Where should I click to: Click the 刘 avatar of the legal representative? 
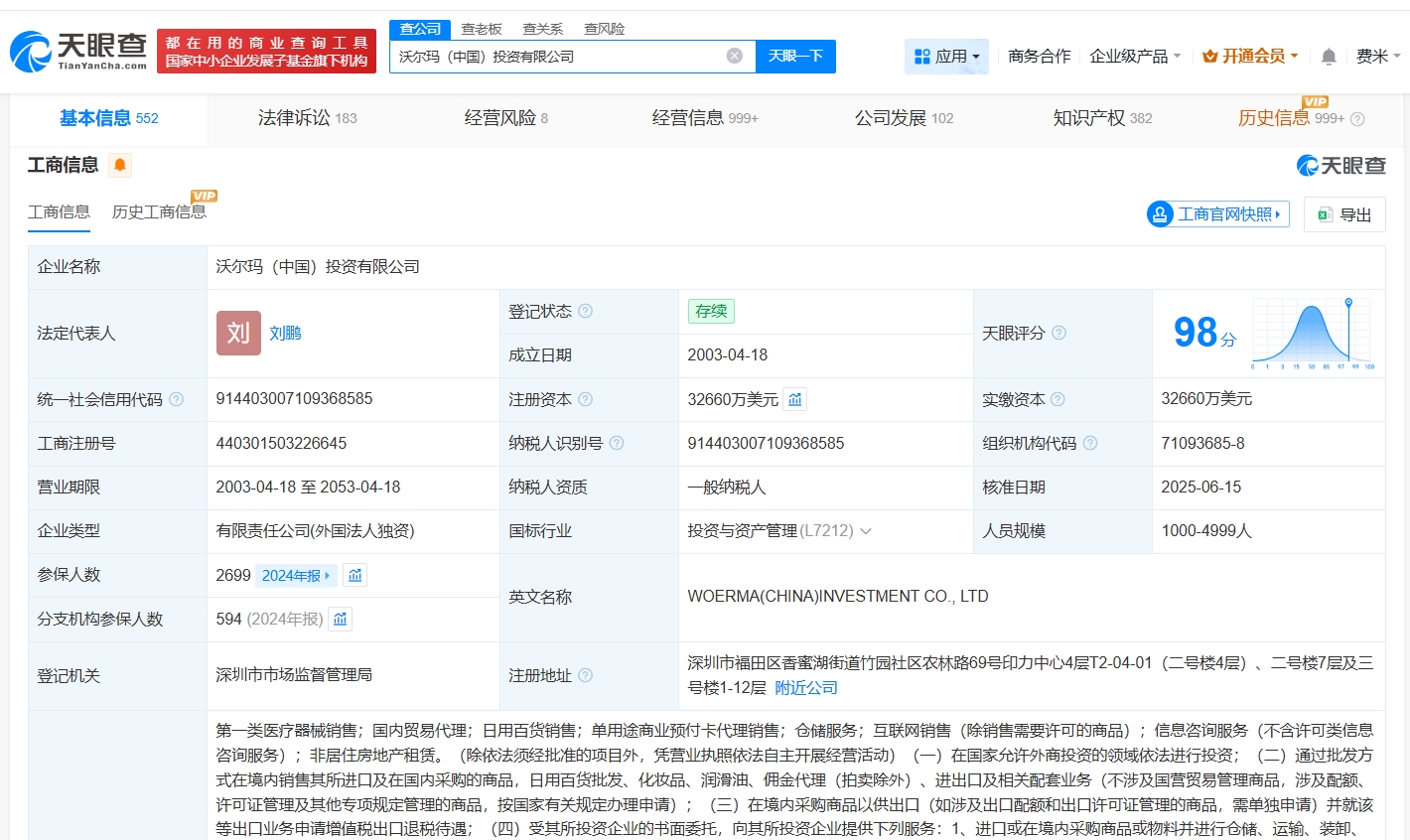click(x=238, y=333)
